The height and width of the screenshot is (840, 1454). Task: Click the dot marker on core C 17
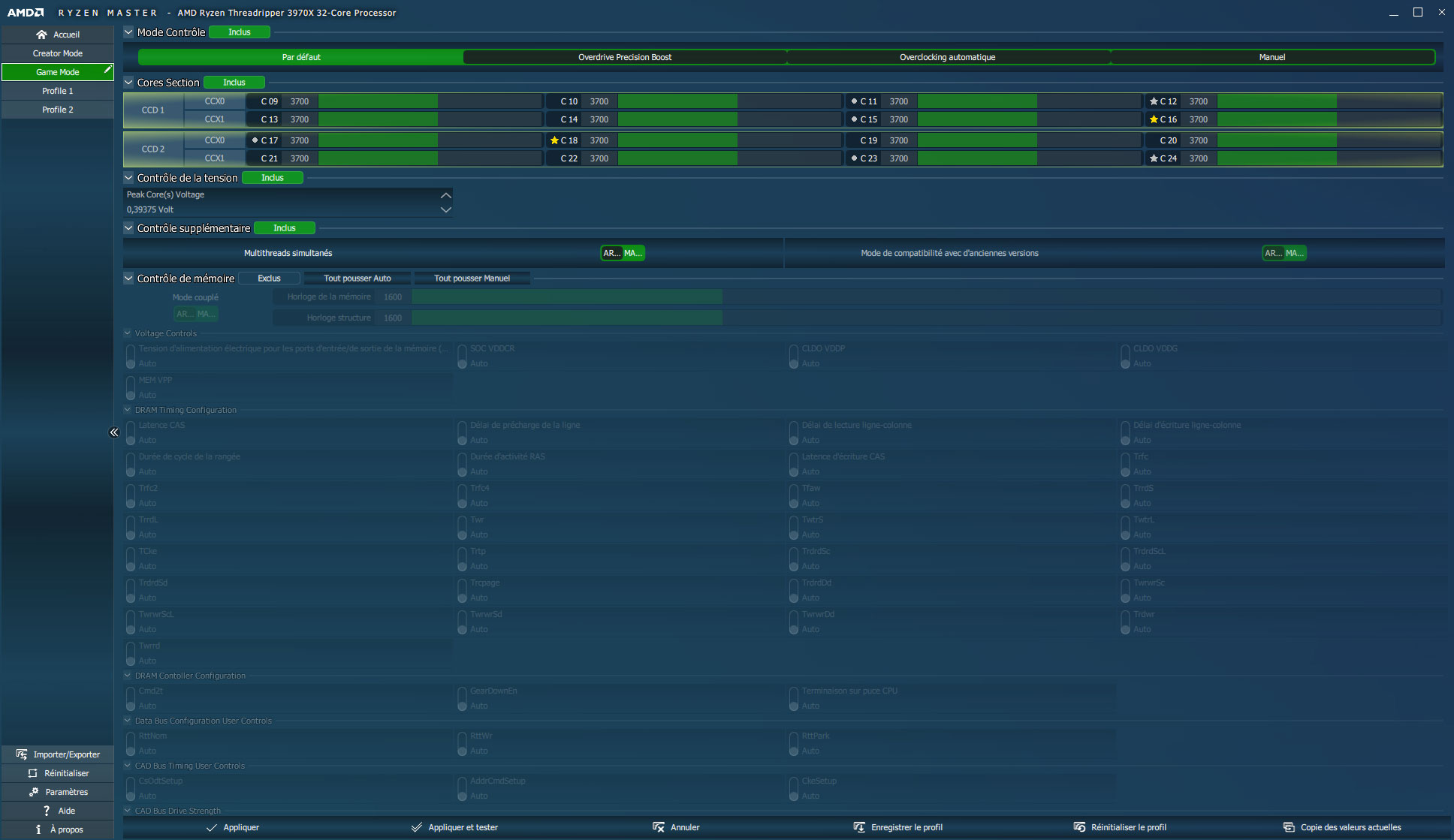255,140
